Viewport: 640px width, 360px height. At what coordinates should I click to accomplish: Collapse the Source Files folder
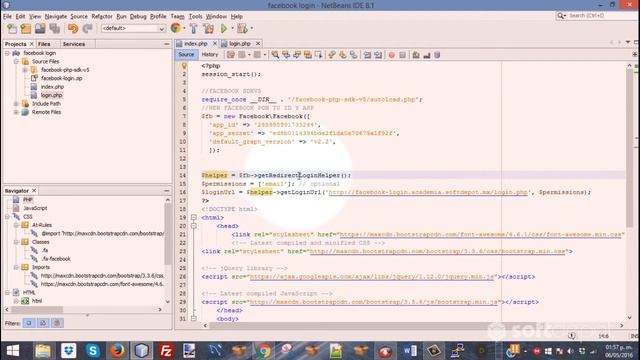pyautogui.click(x=16, y=62)
